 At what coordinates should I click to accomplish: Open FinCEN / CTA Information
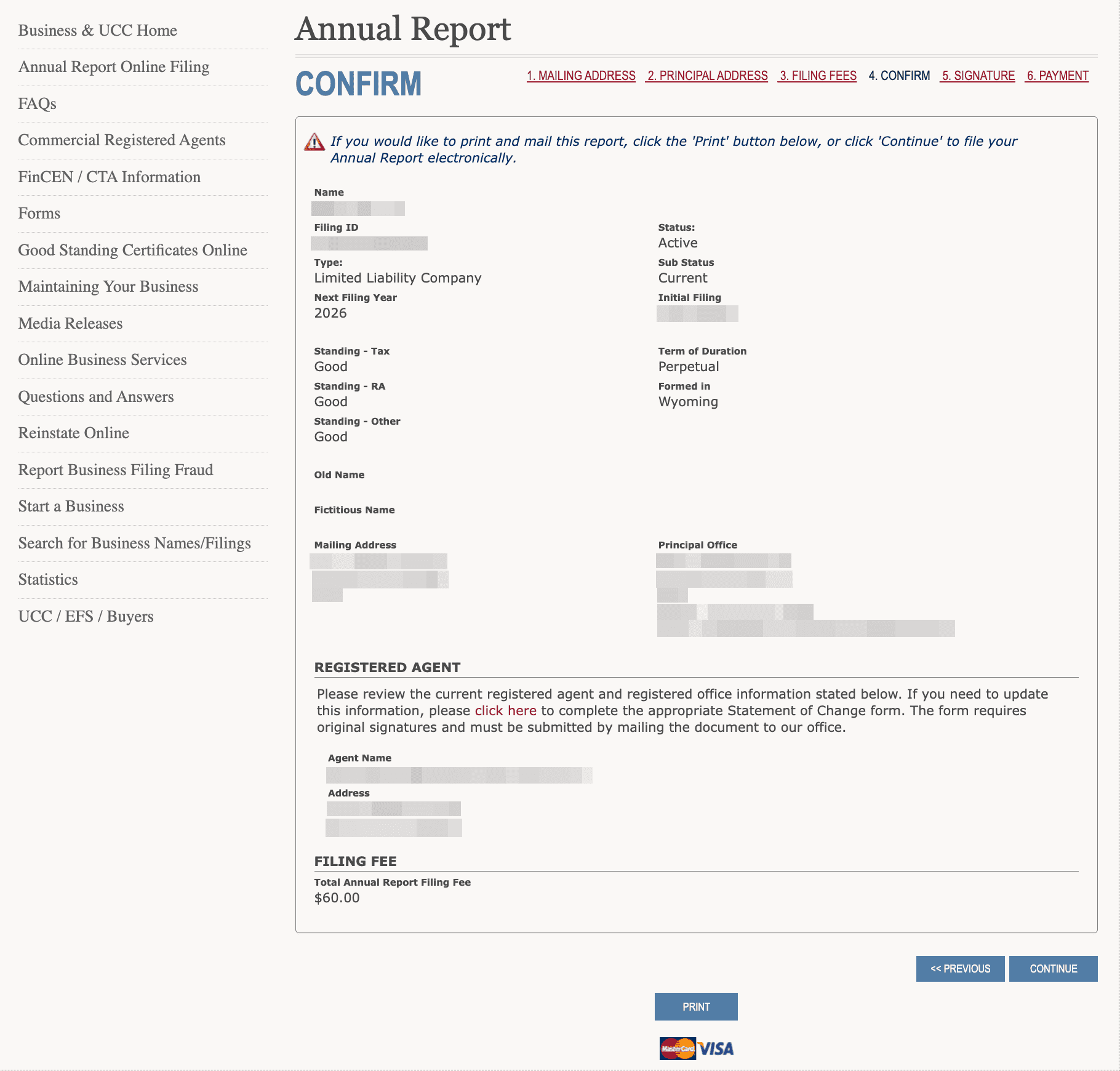[x=110, y=177]
